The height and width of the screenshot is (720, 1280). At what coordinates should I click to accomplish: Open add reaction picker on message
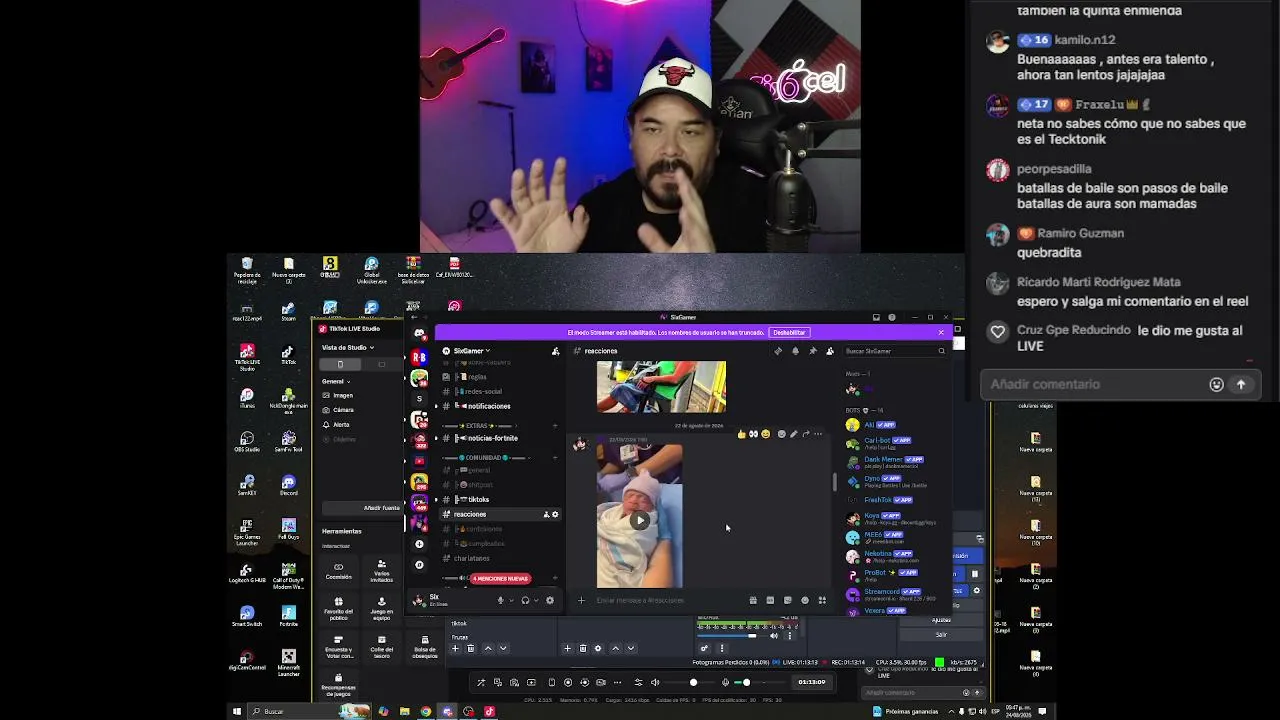pos(781,434)
